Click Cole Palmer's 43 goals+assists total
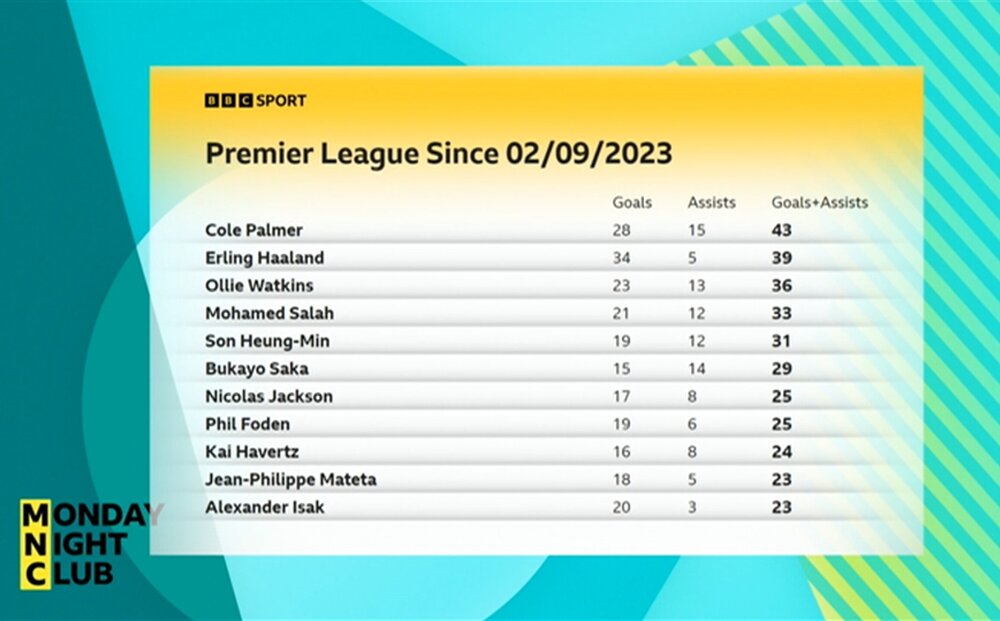Screen dimensions: 1000x621 click(781, 230)
